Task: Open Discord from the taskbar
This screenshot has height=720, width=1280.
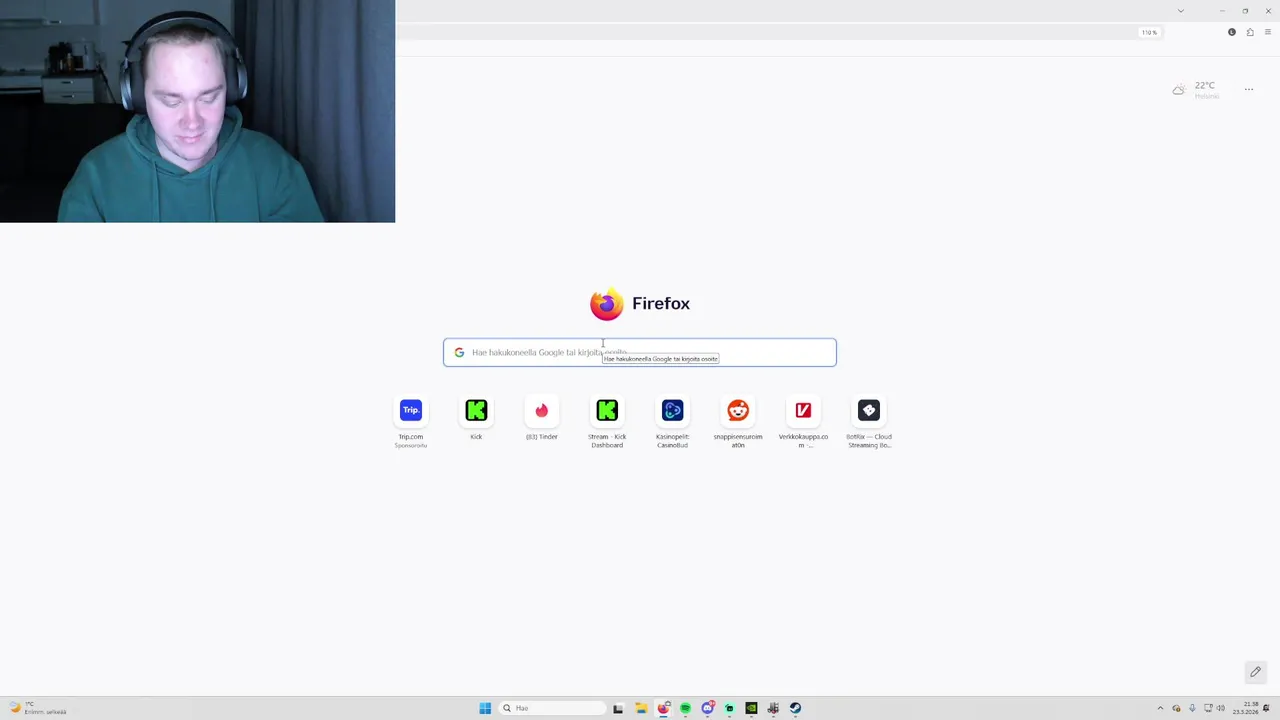Action: pyautogui.click(x=708, y=708)
